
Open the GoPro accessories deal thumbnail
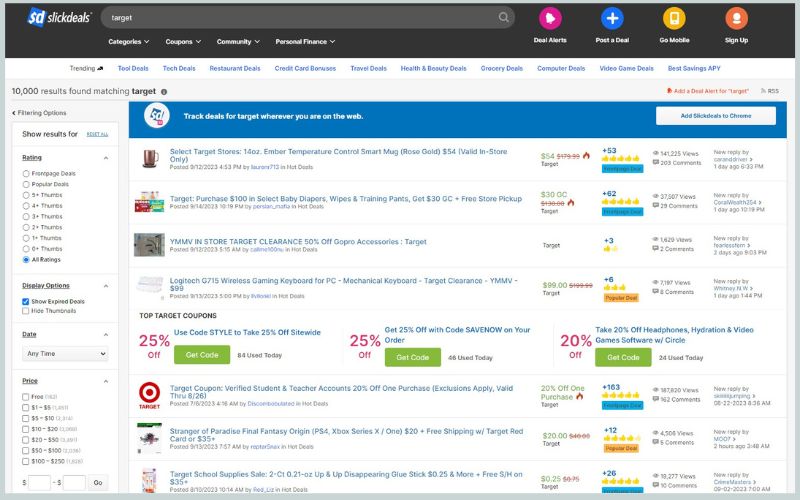click(x=149, y=245)
